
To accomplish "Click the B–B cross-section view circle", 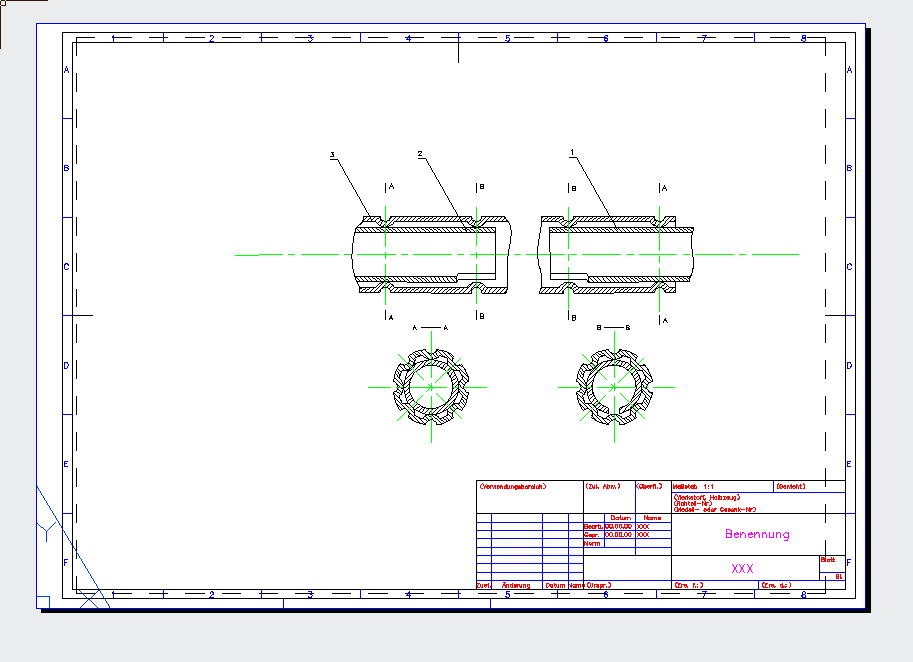I will (612, 386).
